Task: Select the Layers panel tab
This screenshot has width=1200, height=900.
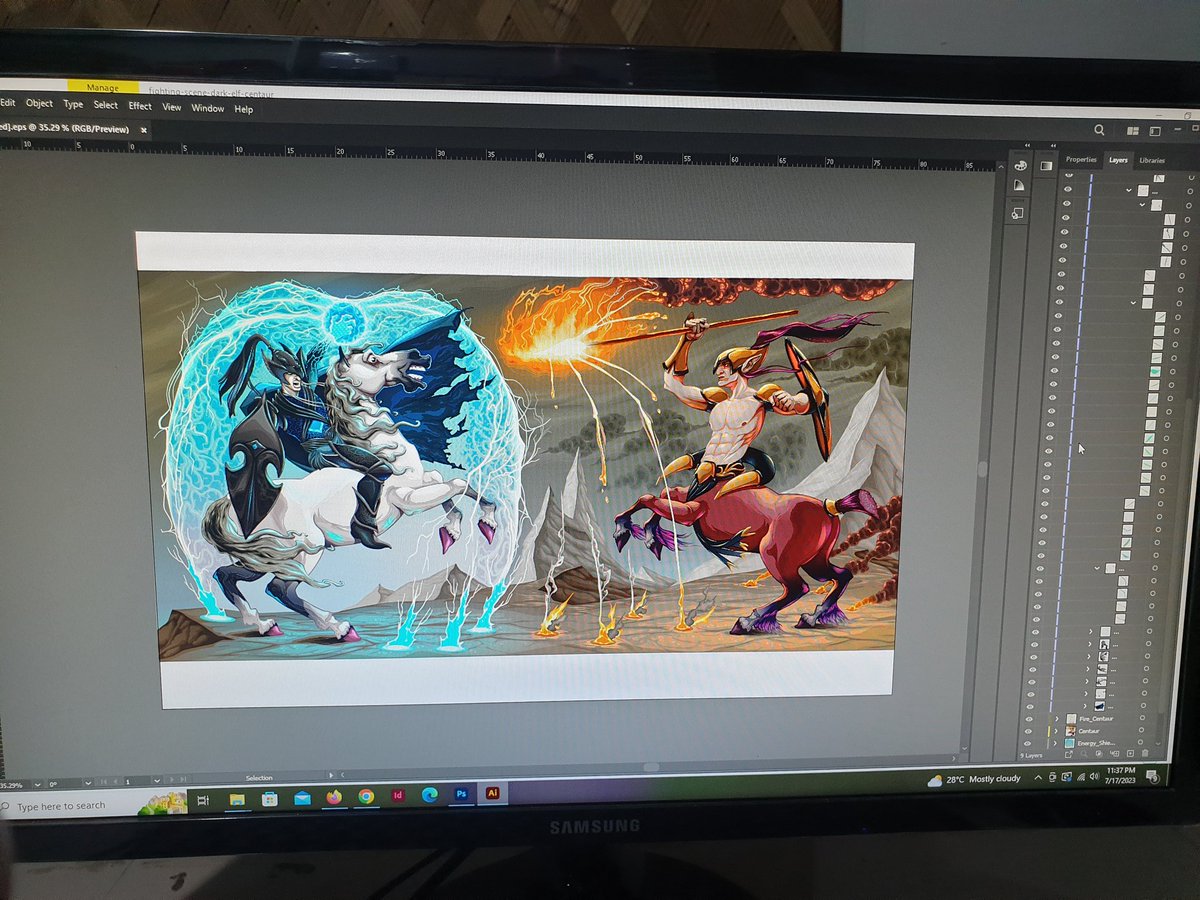Action: 1118,160
